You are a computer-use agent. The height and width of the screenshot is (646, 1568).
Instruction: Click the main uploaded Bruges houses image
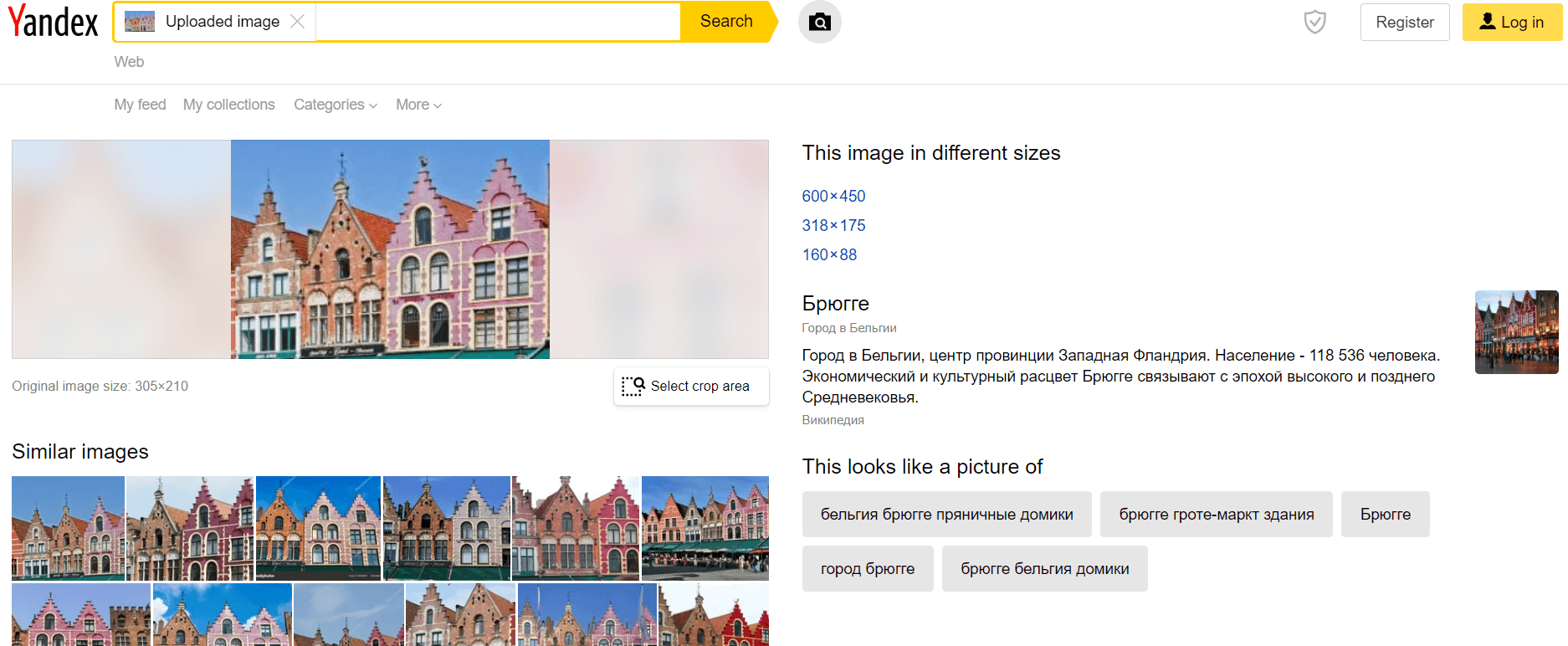pyautogui.click(x=390, y=249)
